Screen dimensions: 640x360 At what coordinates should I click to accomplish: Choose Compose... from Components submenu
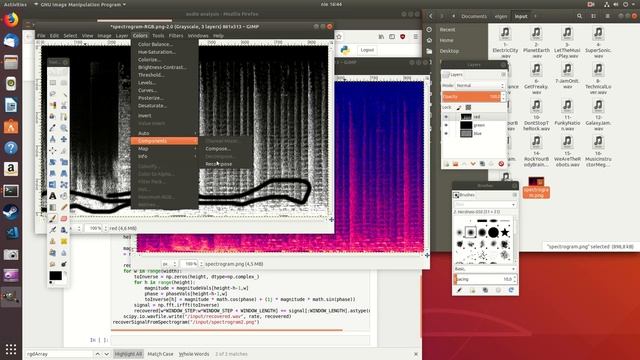click(218, 149)
